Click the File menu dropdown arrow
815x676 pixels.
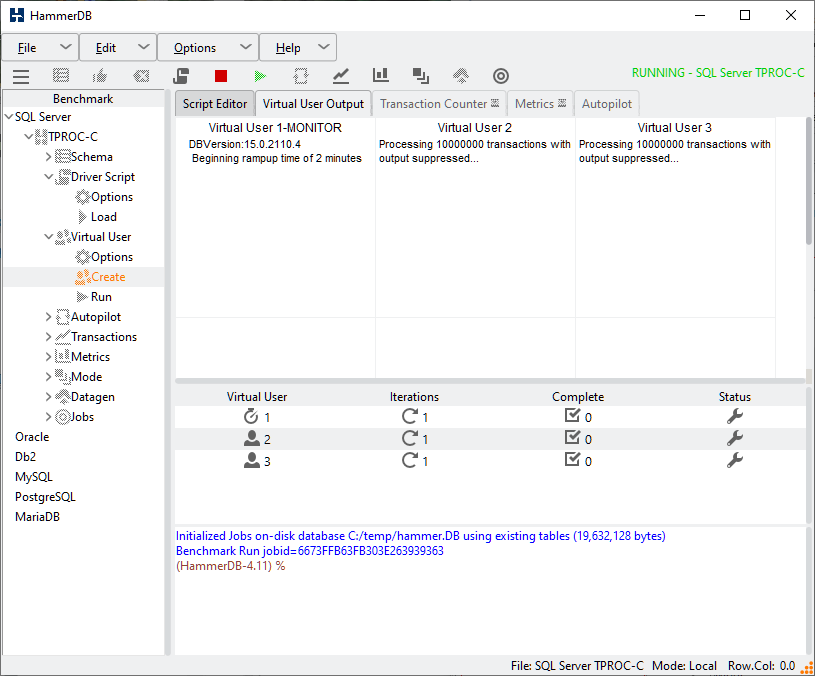tap(65, 47)
